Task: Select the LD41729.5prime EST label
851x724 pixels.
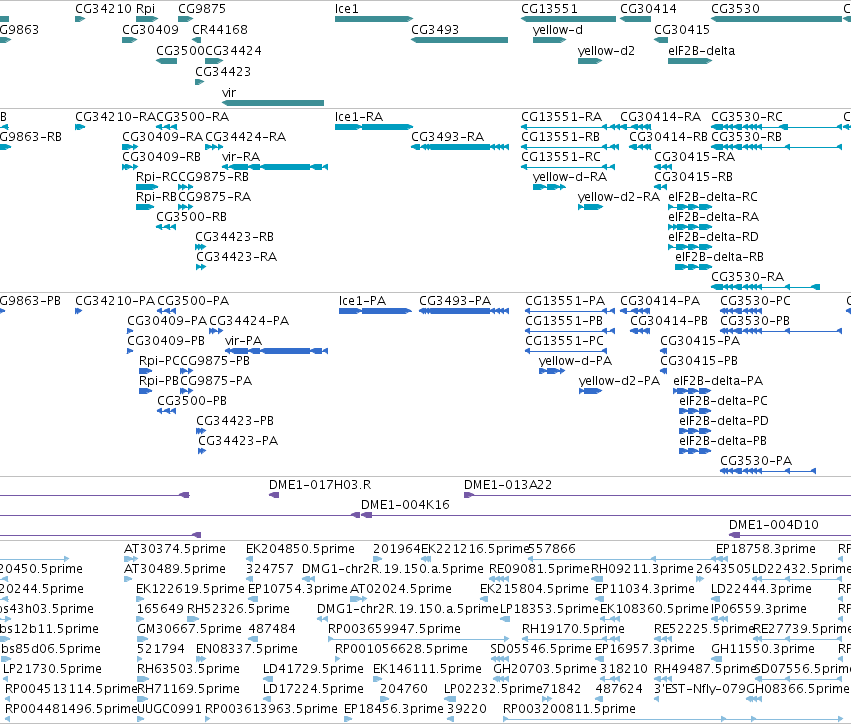Action: click(x=313, y=669)
